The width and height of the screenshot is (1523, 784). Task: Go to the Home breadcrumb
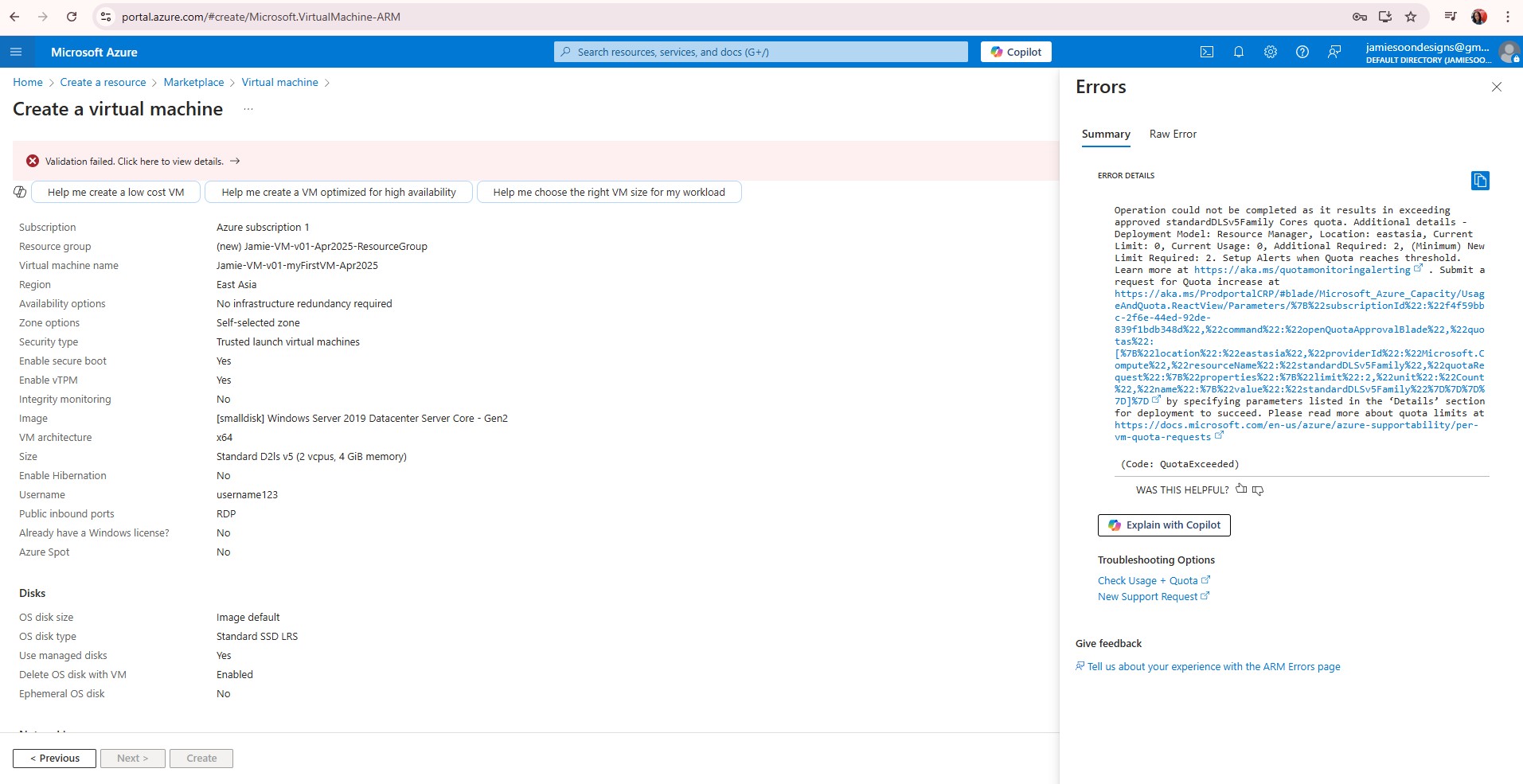[28, 83]
